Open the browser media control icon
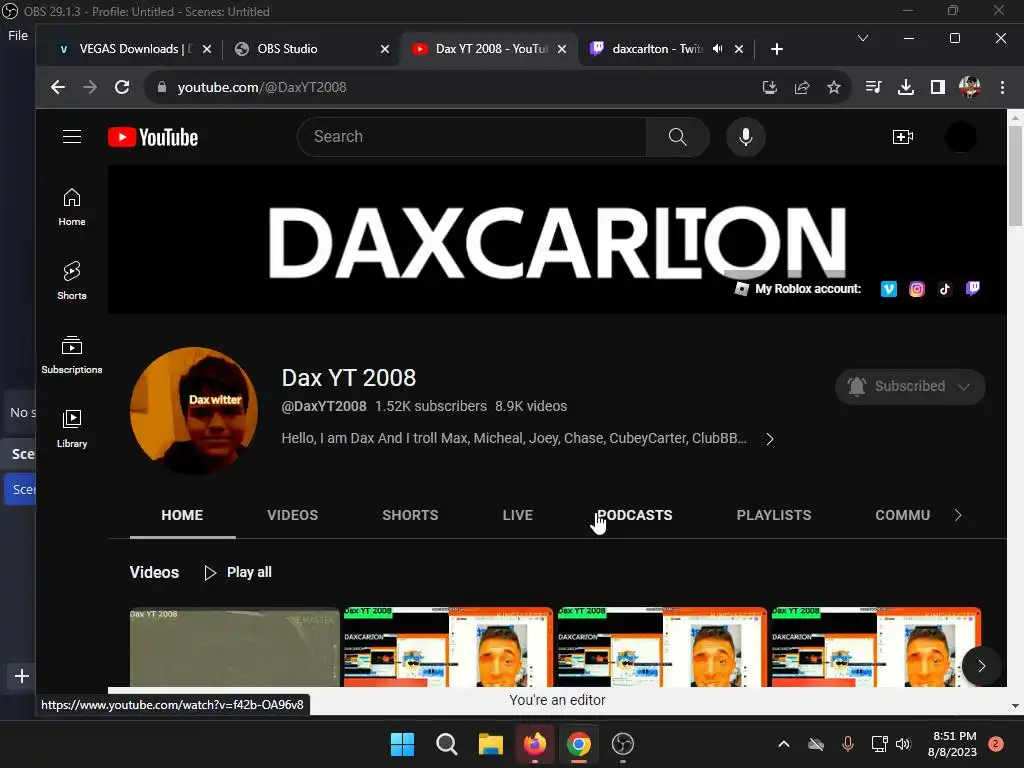1024x768 pixels. click(x=873, y=87)
